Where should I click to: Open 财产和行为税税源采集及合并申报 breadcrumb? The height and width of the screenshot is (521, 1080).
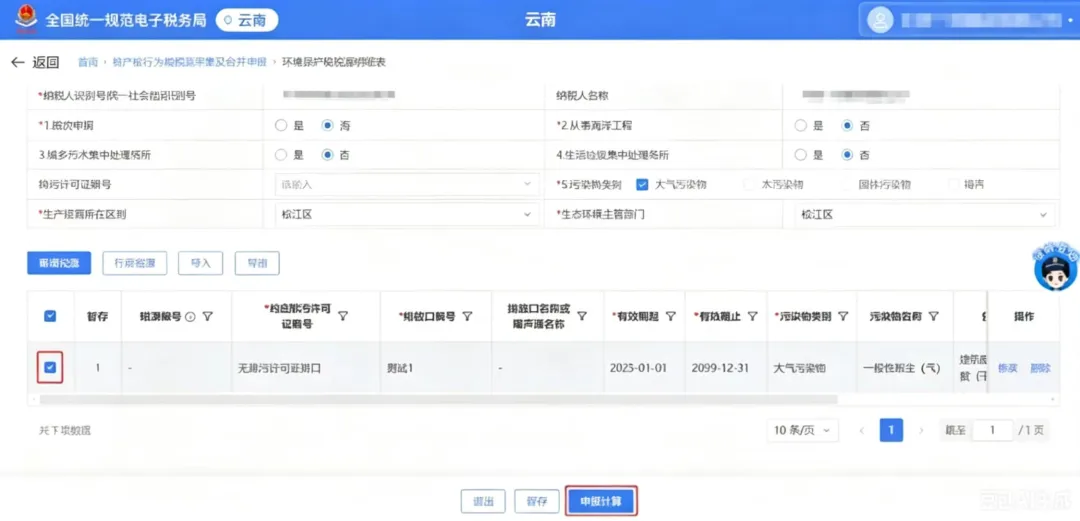pos(189,63)
